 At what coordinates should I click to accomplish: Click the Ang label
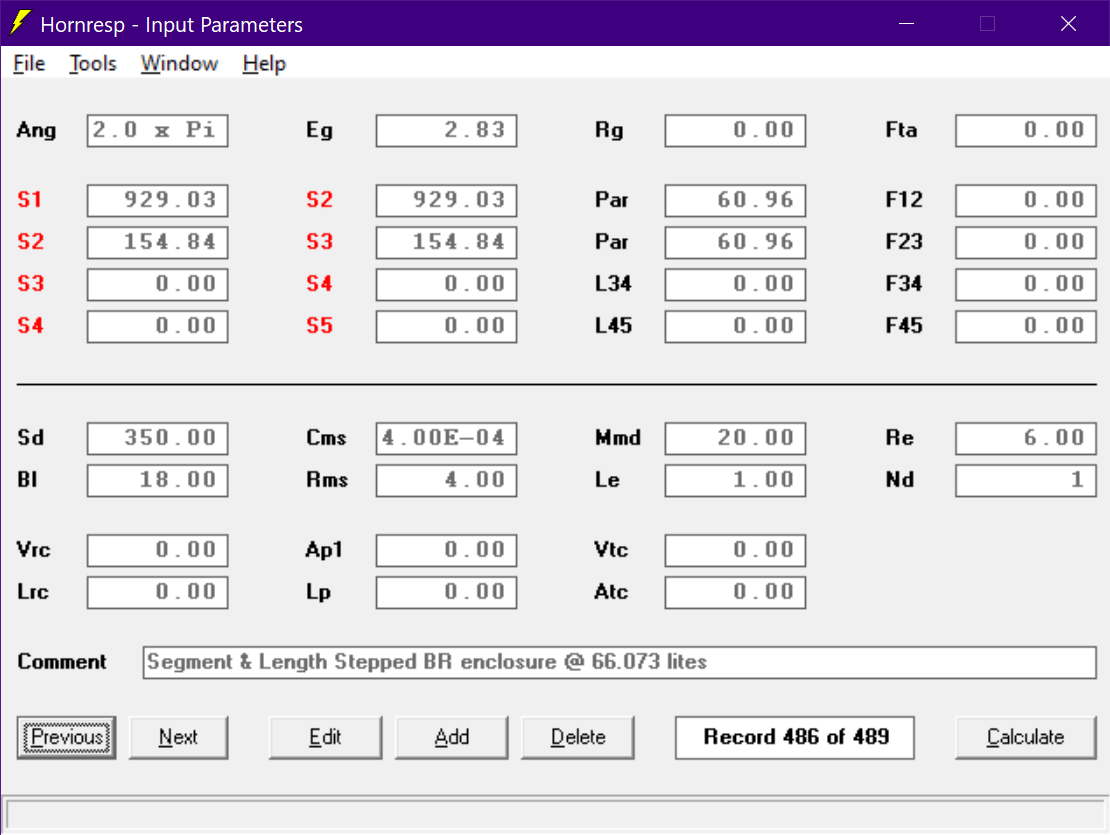click(36, 131)
